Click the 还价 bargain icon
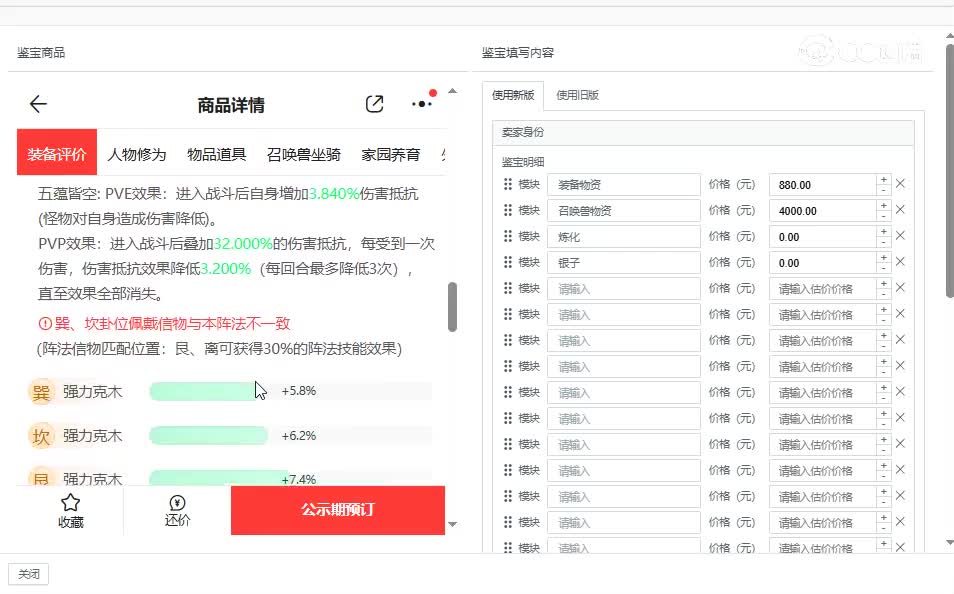 coord(177,503)
